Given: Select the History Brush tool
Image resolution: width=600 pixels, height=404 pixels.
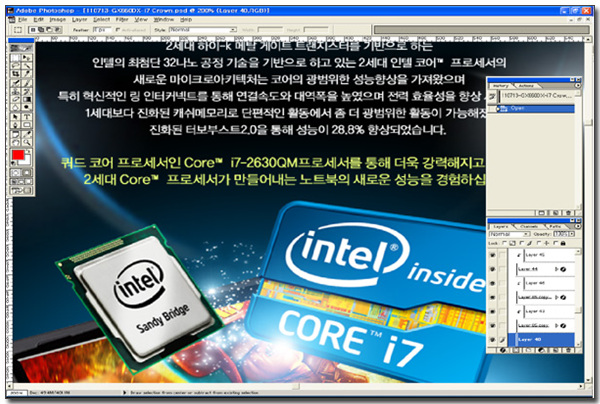Looking at the screenshot, I should click(27, 91).
